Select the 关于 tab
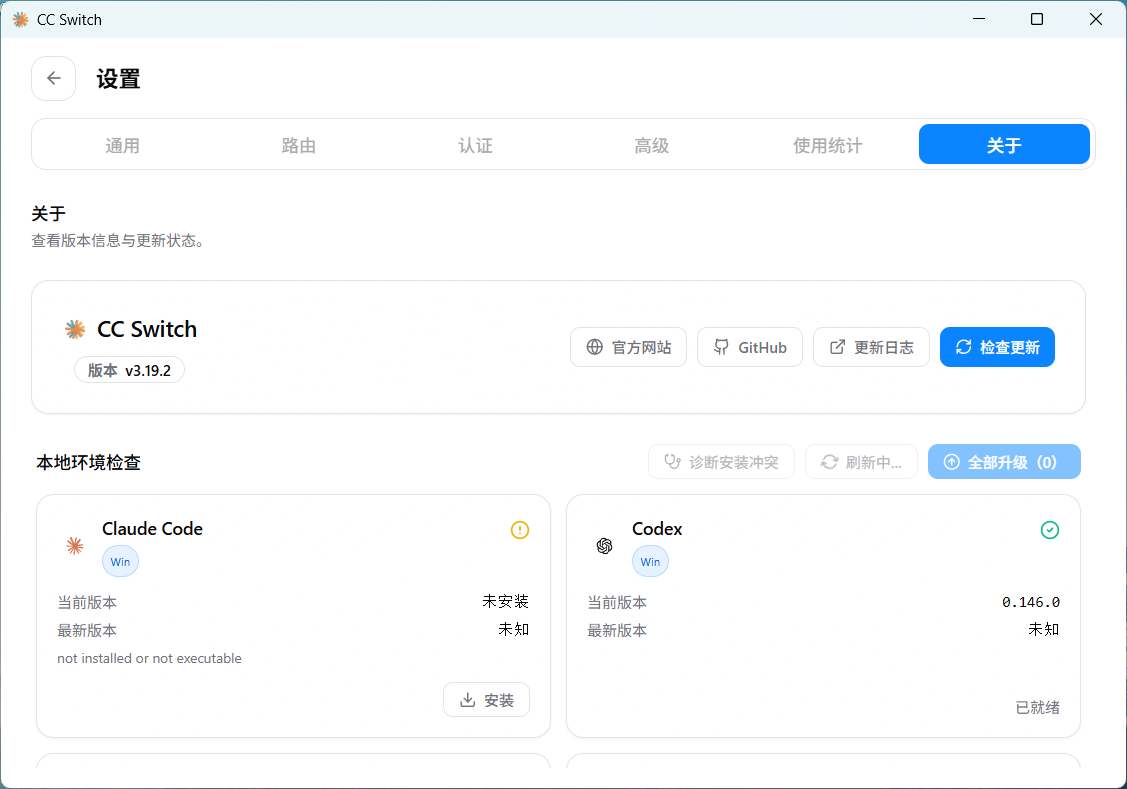1127x789 pixels. (x=1004, y=145)
